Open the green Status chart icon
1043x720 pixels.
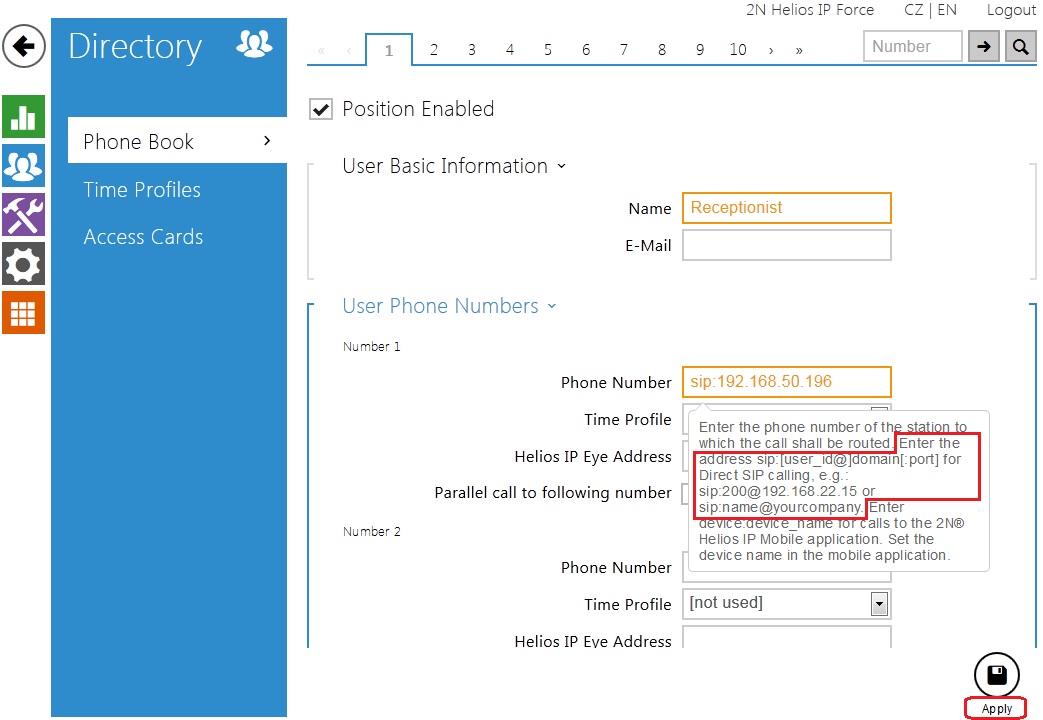23,117
